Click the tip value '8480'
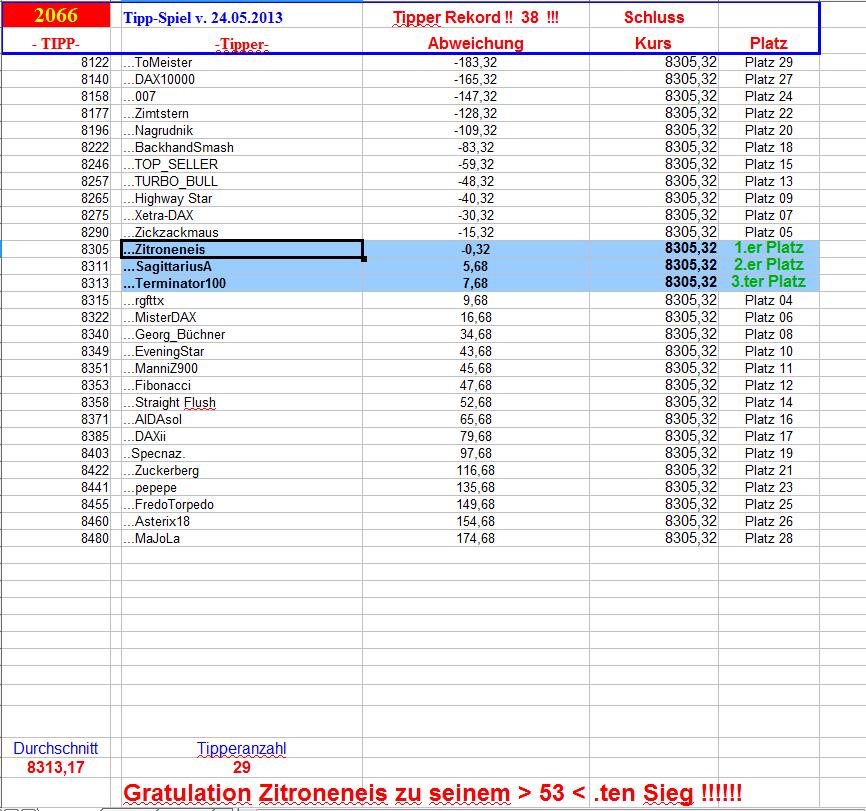This screenshot has height=811, width=866. pyautogui.click(x=56, y=538)
